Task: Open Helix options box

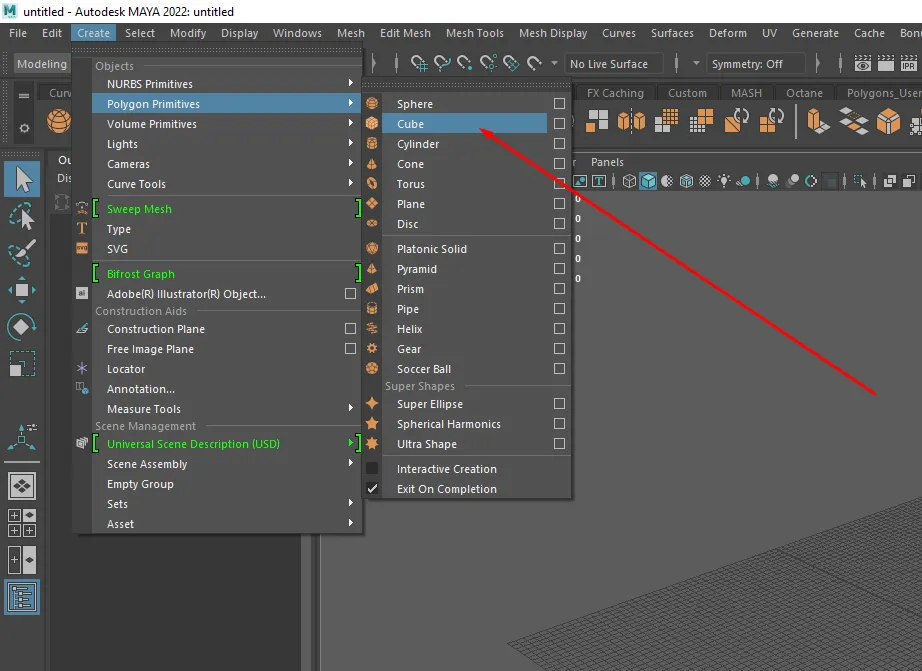Action: click(559, 329)
